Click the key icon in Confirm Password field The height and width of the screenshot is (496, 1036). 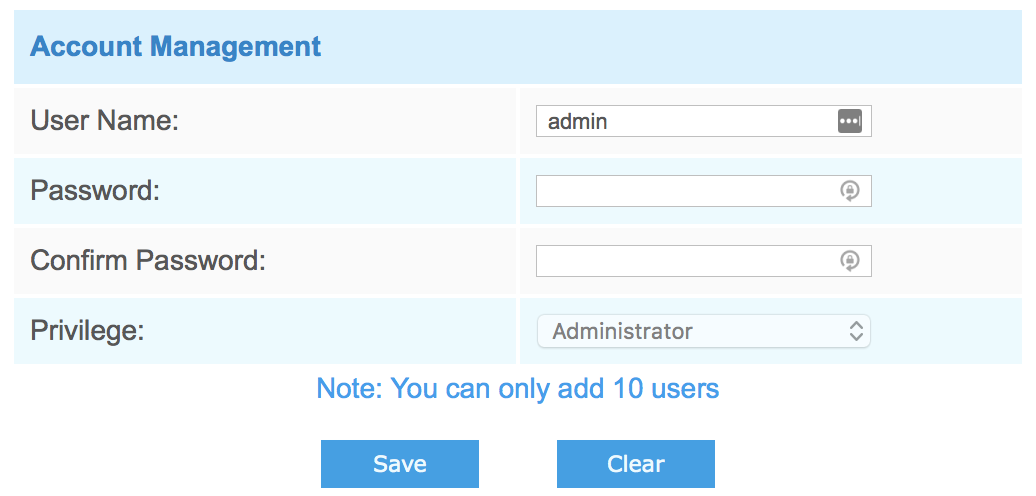[849, 261]
